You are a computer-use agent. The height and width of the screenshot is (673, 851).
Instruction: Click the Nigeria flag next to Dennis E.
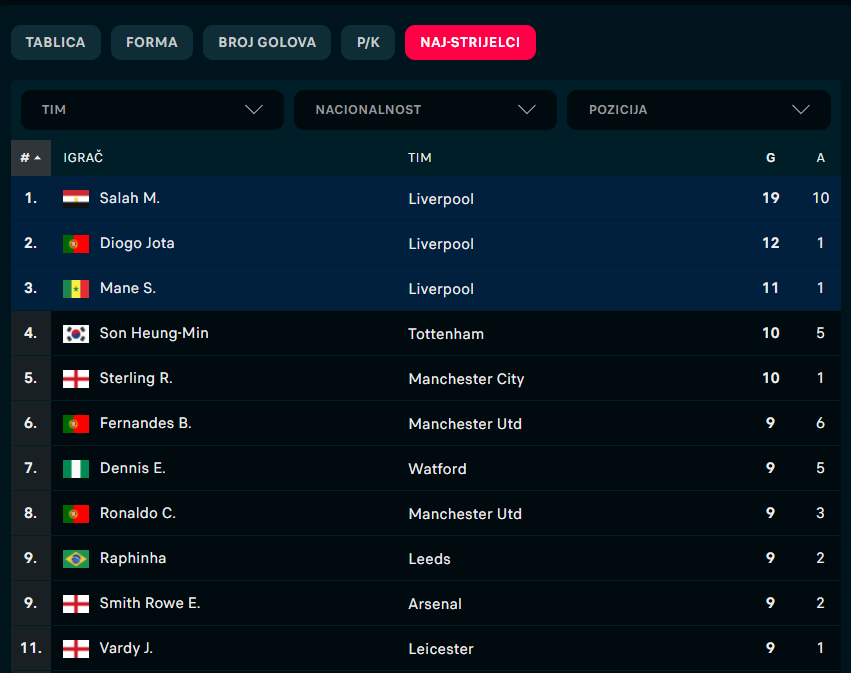[x=76, y=469]
